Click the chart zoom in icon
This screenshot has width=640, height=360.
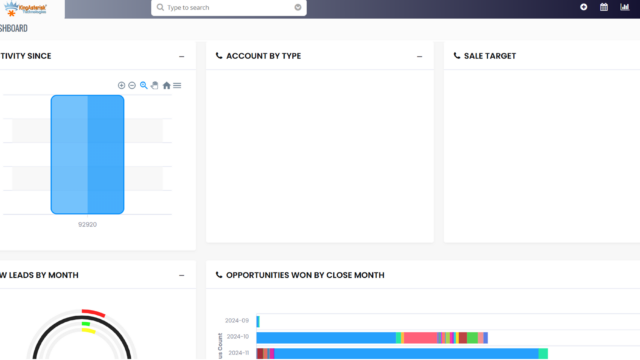point(121,85)
